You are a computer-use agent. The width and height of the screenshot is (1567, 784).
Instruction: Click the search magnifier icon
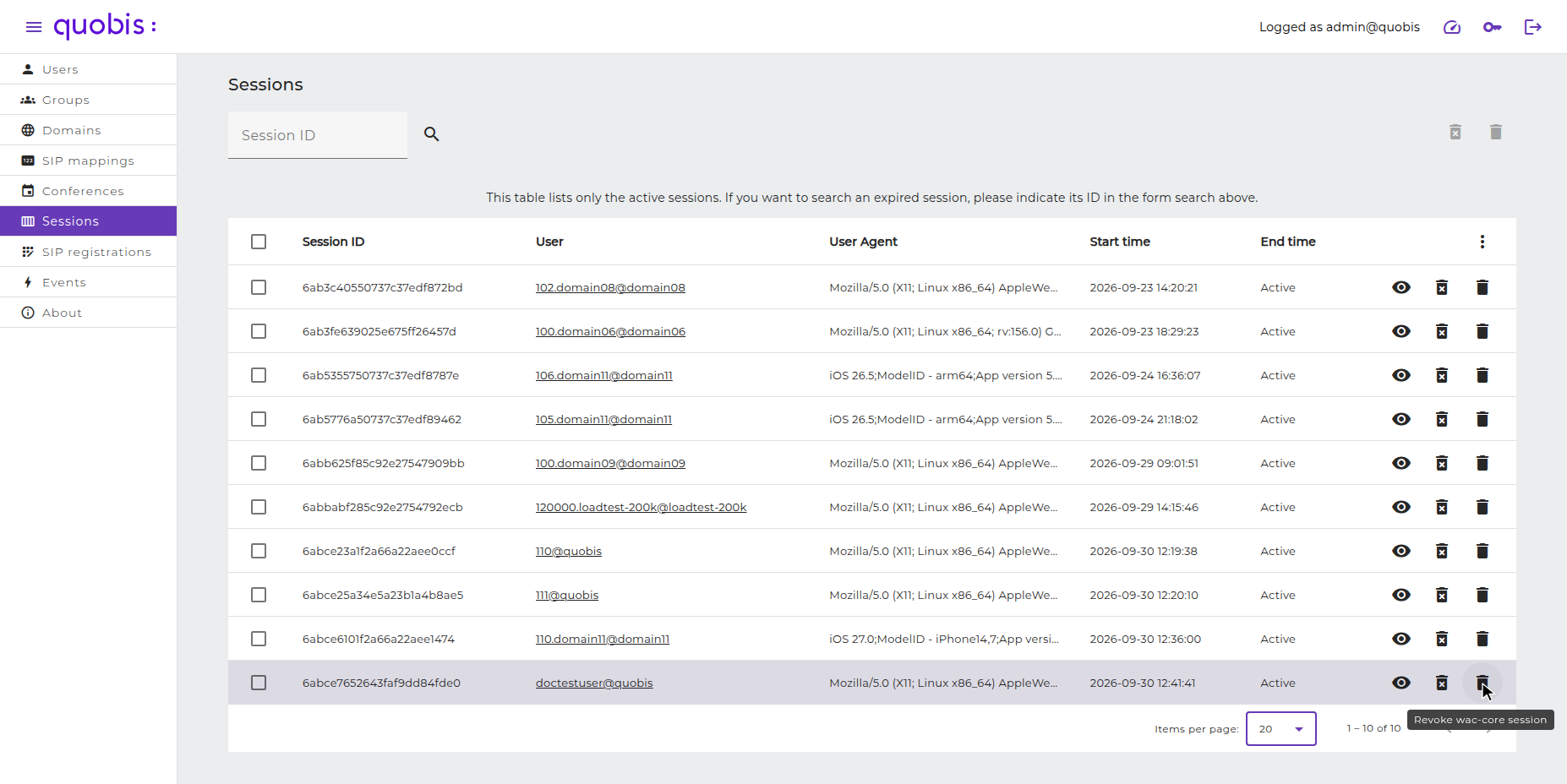pyautogui.click(x=432, y=134)
